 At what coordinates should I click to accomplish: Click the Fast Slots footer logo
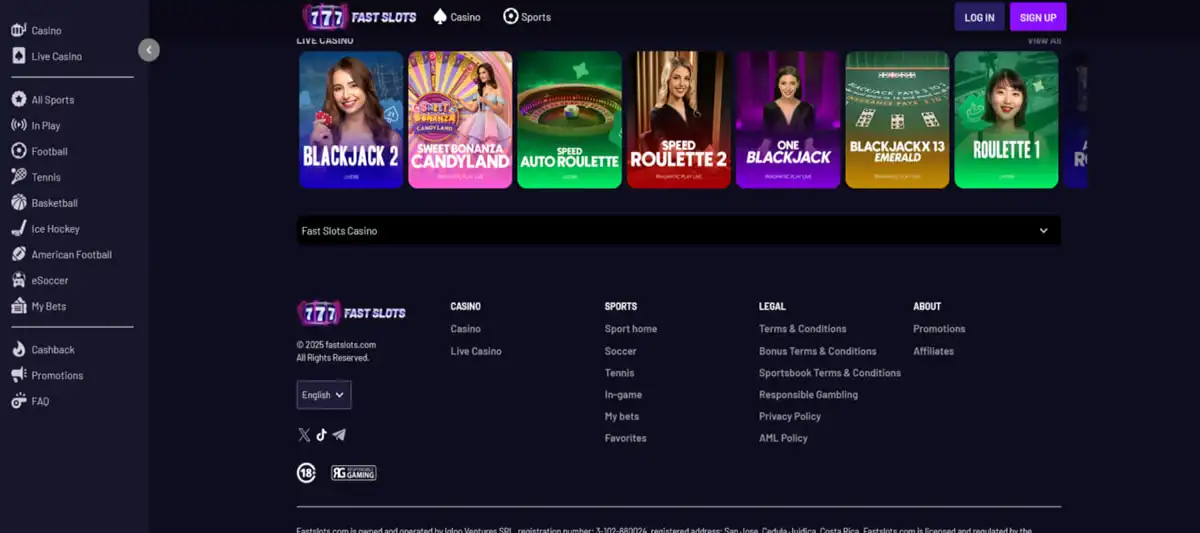pos(351,313)
